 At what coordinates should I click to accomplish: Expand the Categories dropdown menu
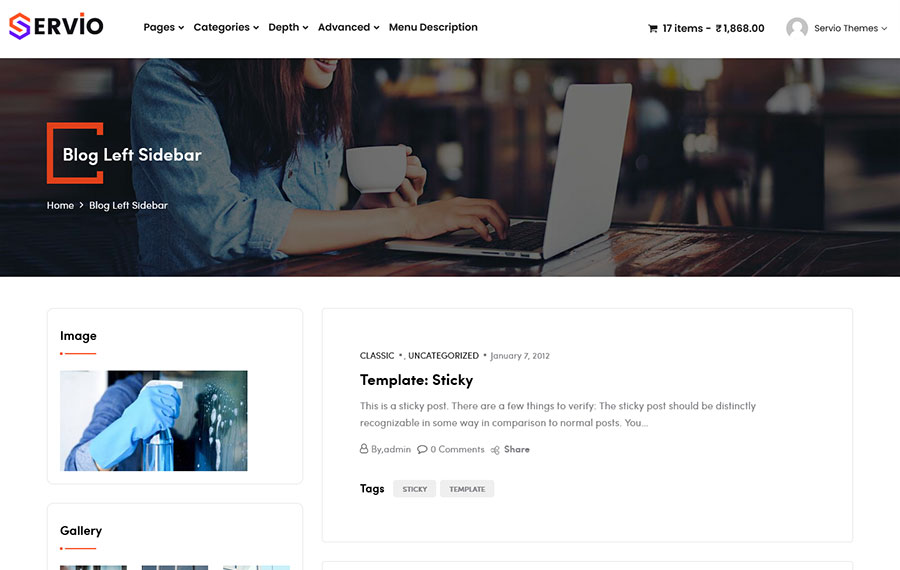pos(226,28)
